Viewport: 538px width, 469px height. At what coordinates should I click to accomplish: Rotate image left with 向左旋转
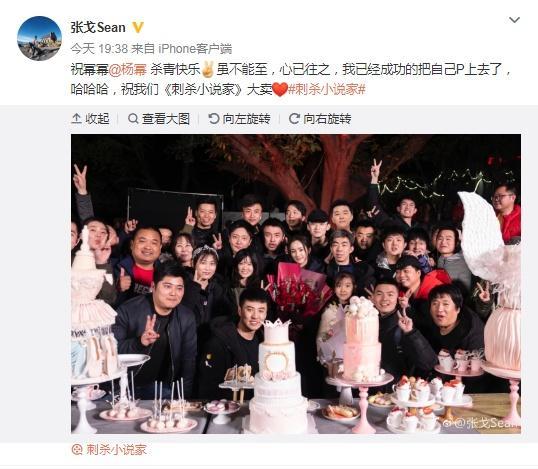click(239, 119)
